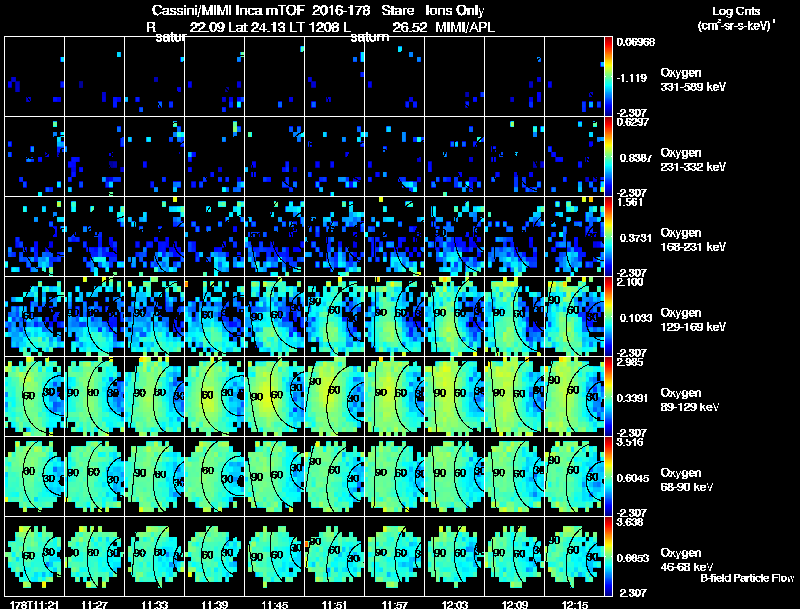Click the bottom color bar for 46-68 keV
800x609 pixels.
coord(608,556)
